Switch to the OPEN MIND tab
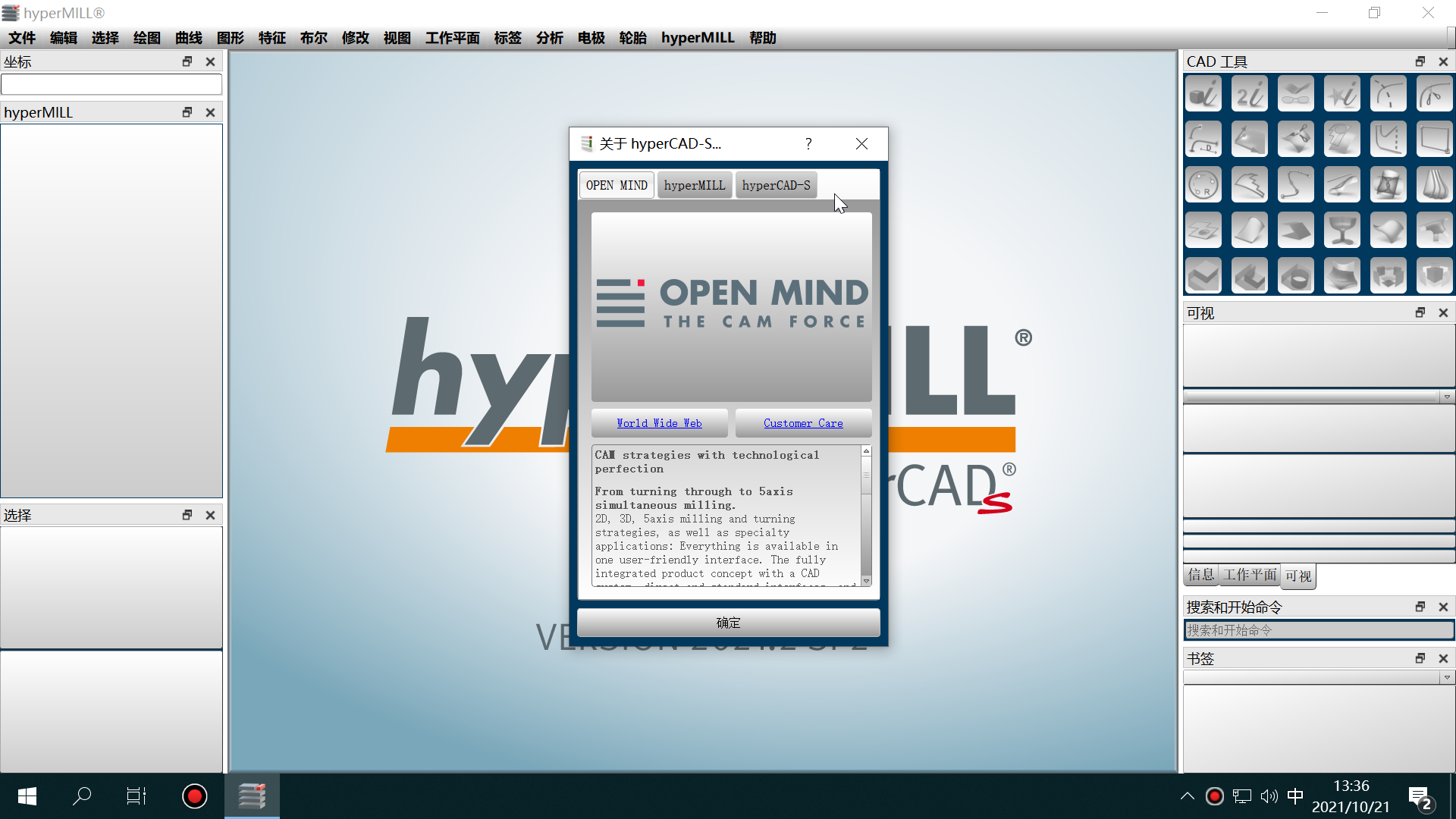The image size is (1456, 819). (616, 185)
